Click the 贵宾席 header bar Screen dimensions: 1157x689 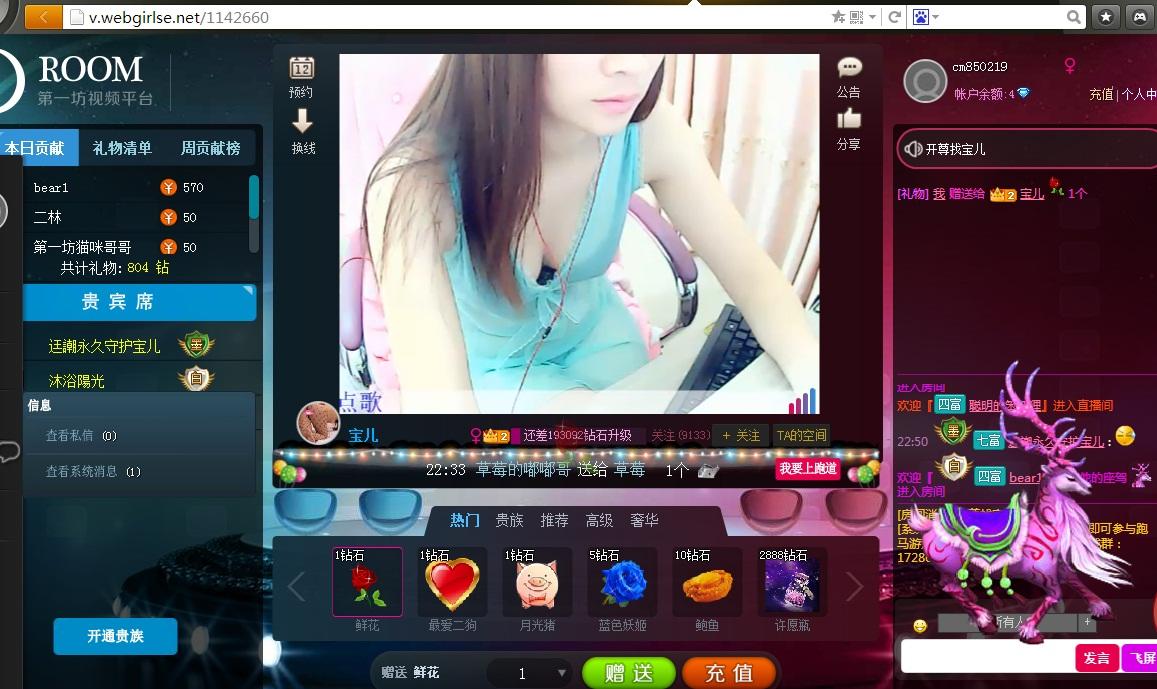[x=139, y=302]
